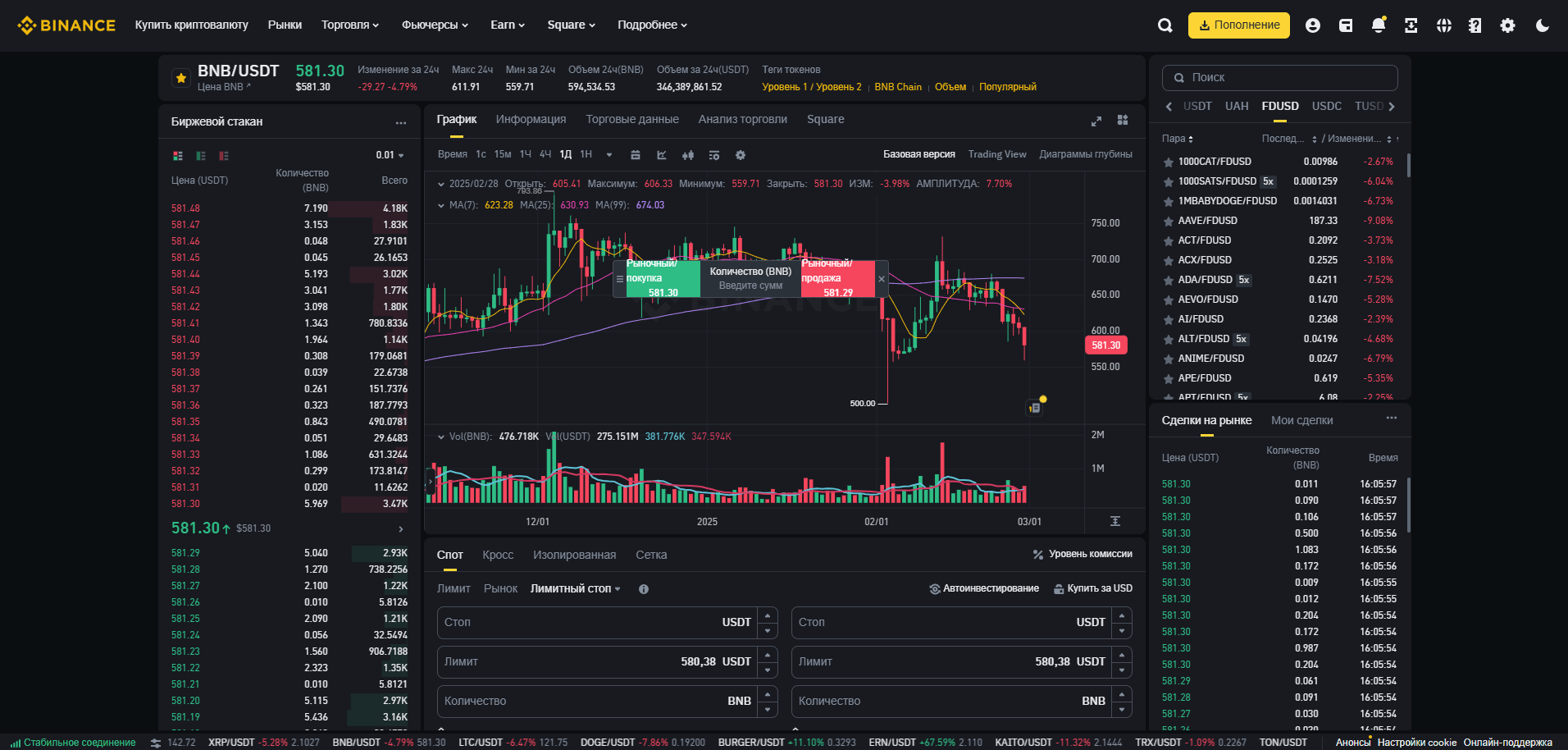Switch to Мои сделки tab
1568x750 pixels.
(x=1301, y=421)
